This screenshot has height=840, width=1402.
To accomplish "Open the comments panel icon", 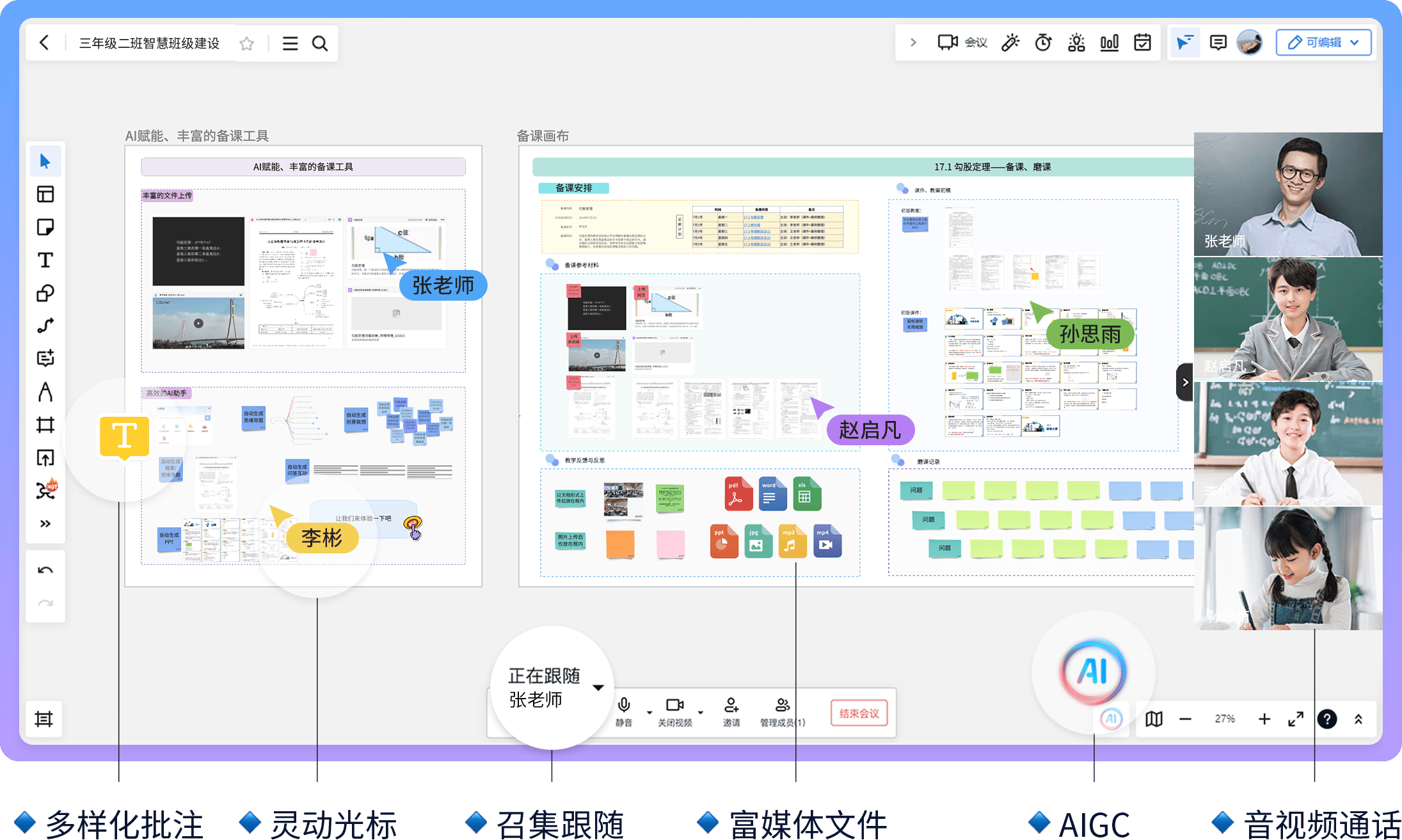I will (x=1218, y=43).
